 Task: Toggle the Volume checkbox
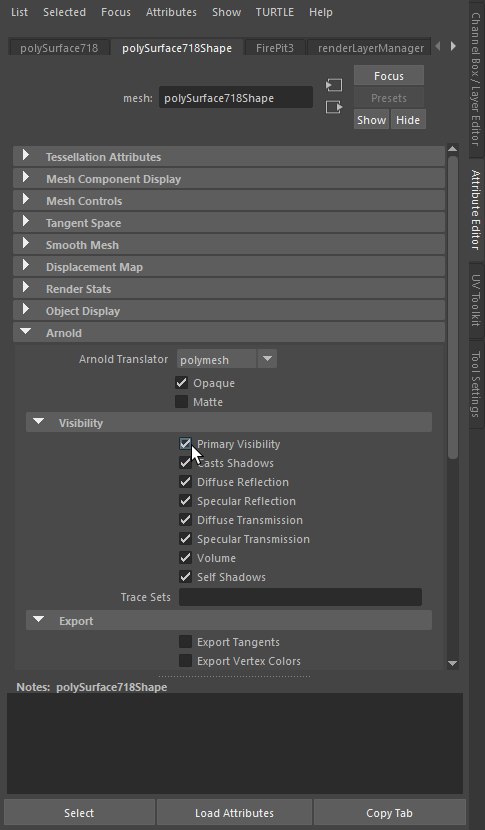185,558
